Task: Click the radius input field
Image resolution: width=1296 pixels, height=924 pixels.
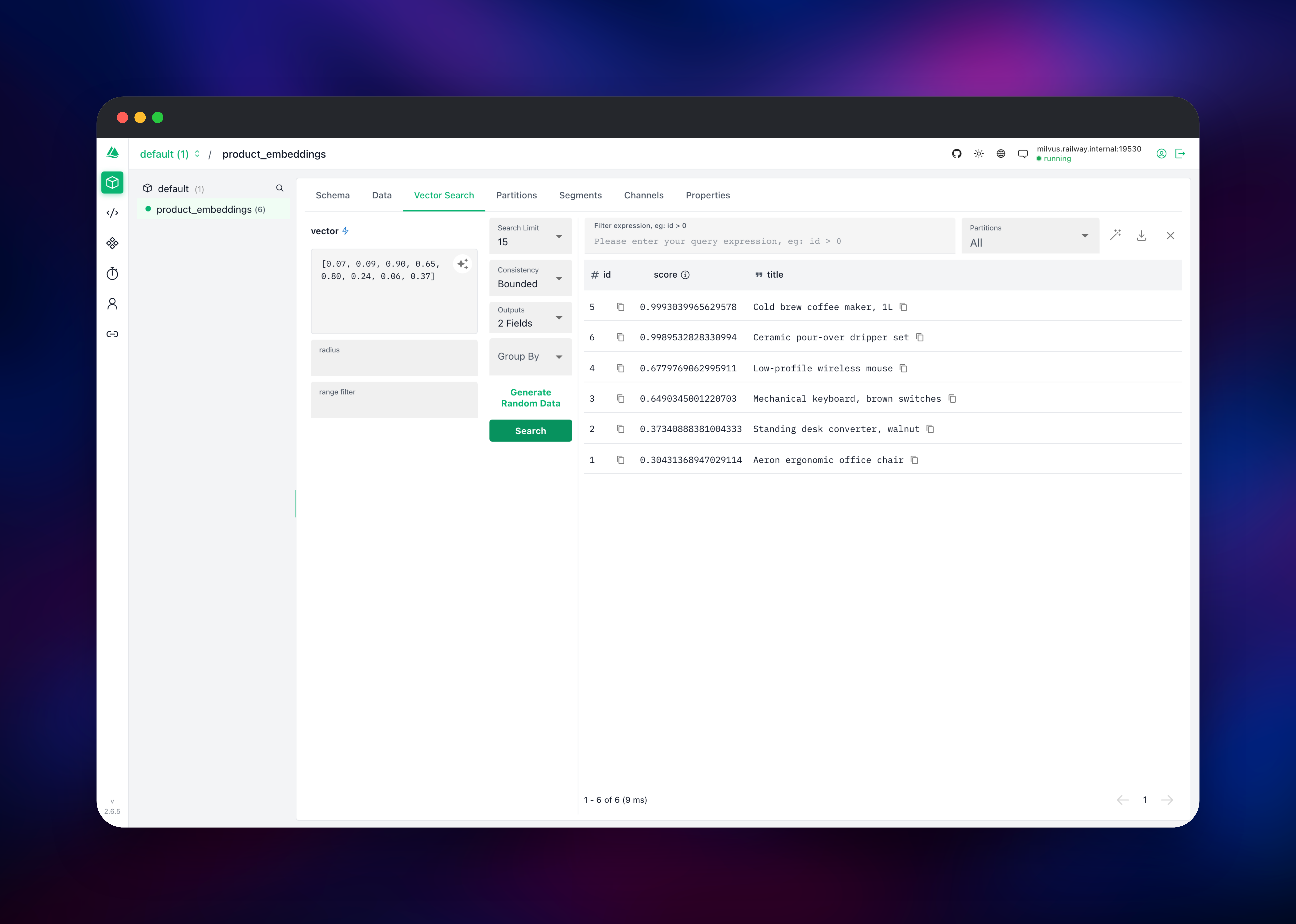Action: [394, 358]
